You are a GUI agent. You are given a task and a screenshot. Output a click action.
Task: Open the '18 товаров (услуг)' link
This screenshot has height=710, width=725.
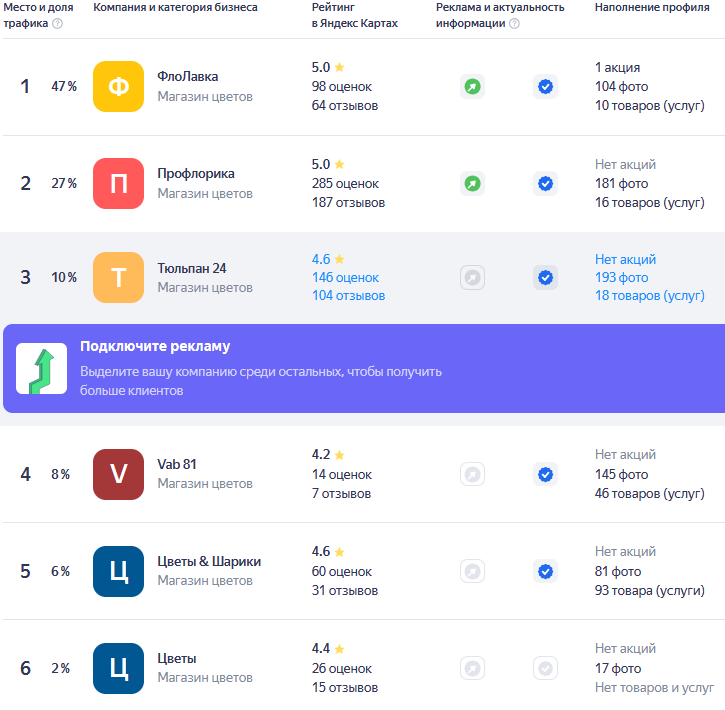pyautogui.click(x=649, y=295)
